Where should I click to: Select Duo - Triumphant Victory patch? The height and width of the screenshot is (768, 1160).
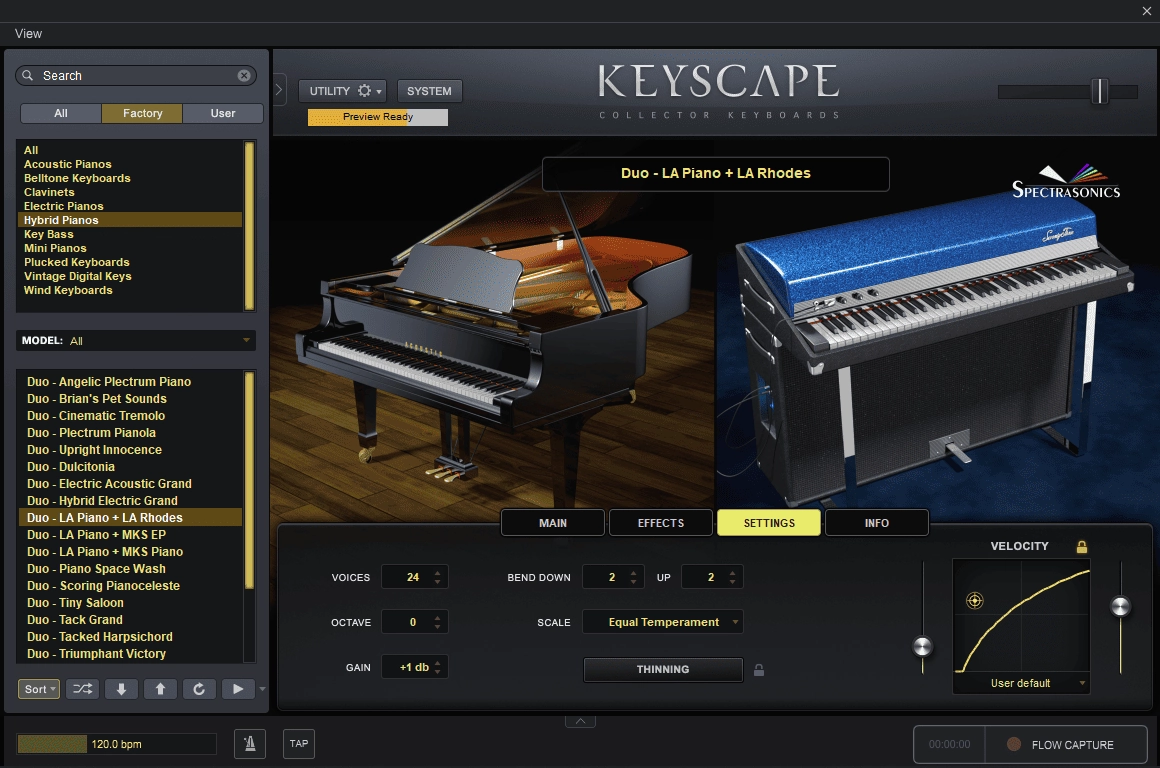point(130,653)
